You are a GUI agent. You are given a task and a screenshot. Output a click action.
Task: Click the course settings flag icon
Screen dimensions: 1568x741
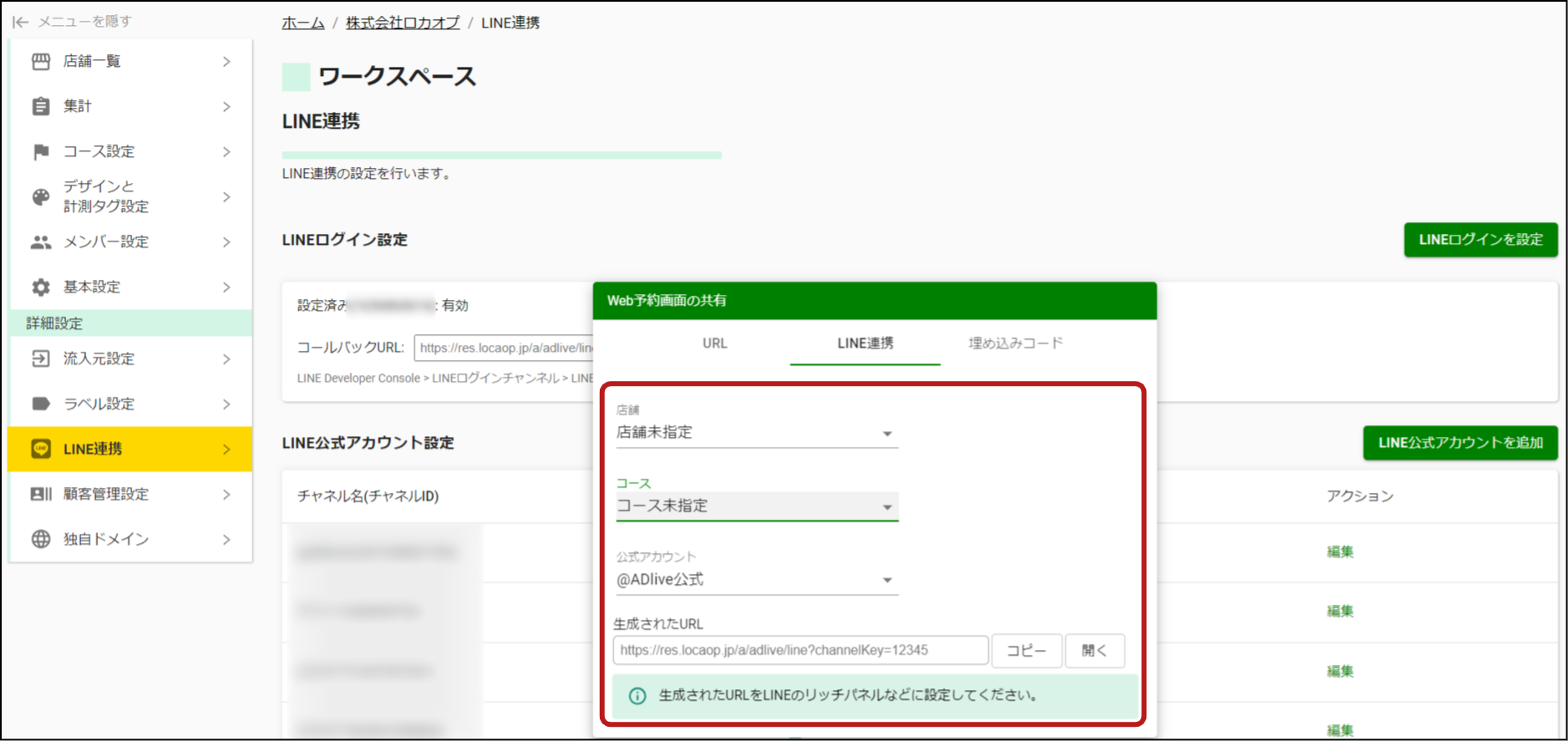(41, 151)
